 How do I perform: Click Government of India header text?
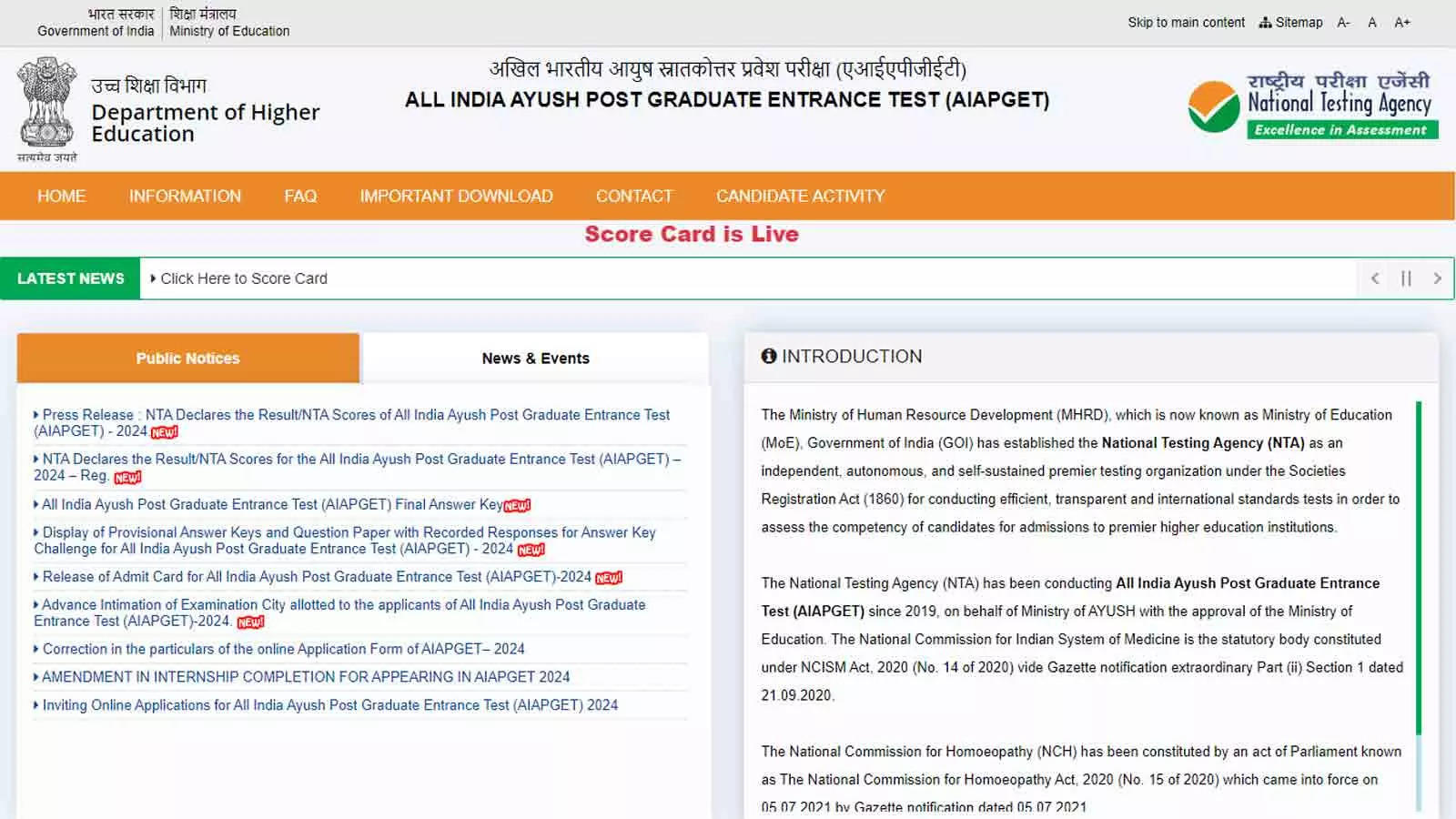(96, 31)
